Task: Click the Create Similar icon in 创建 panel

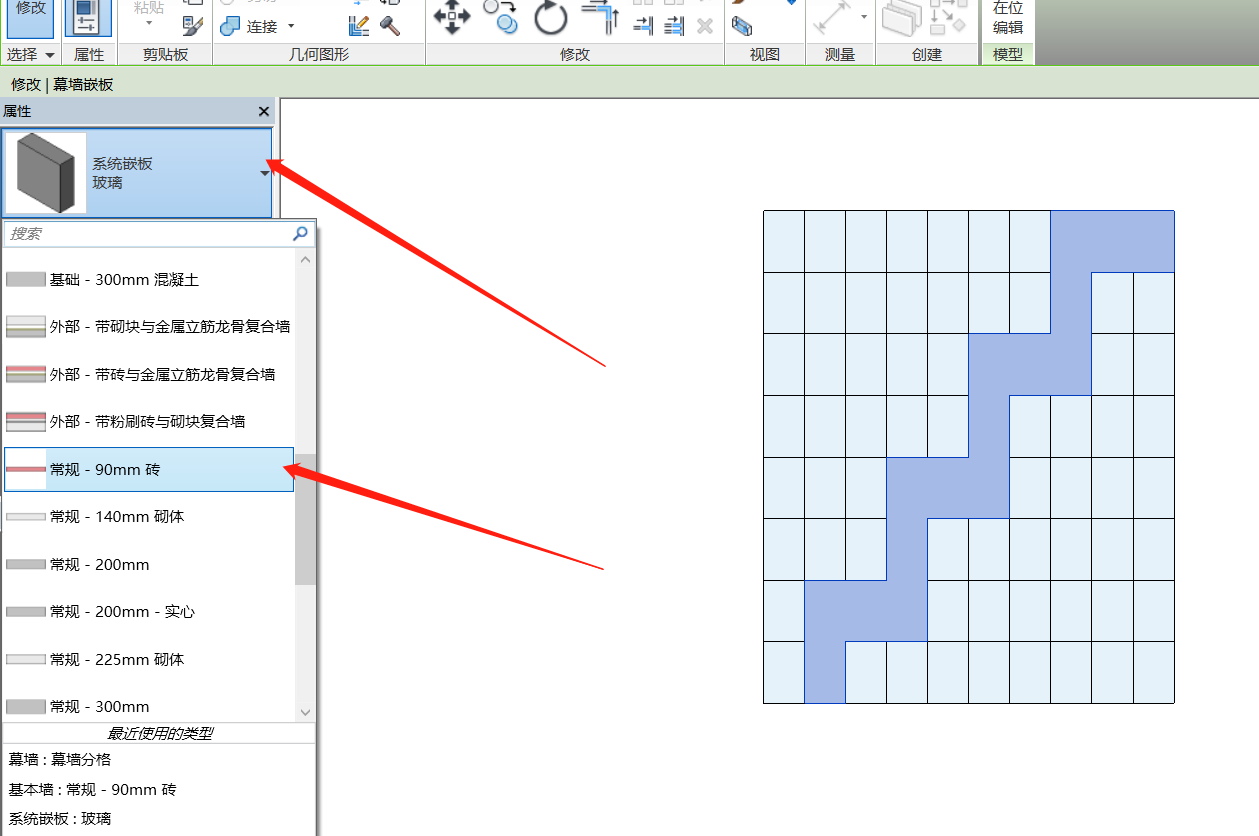Action: coord(901,18)
